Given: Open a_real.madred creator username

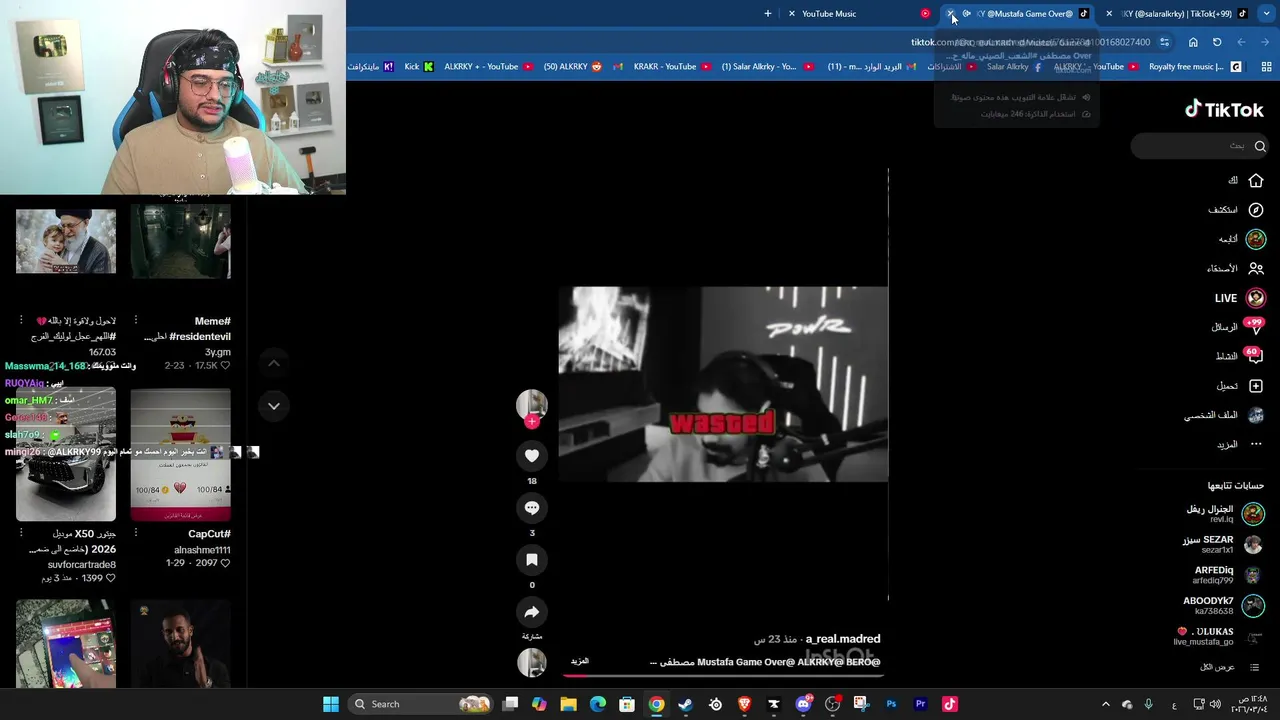Looking at the screenshot, I should 843,639.
